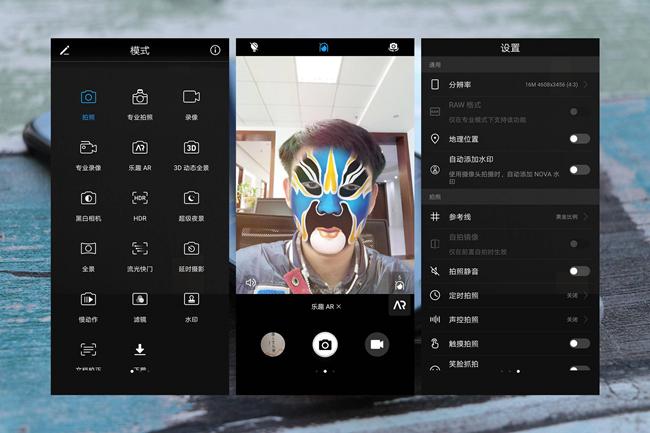Open the 慢动作 slow motion mode
The height and width of the screenshot is (433, 650).
click(x=88, y=299)
